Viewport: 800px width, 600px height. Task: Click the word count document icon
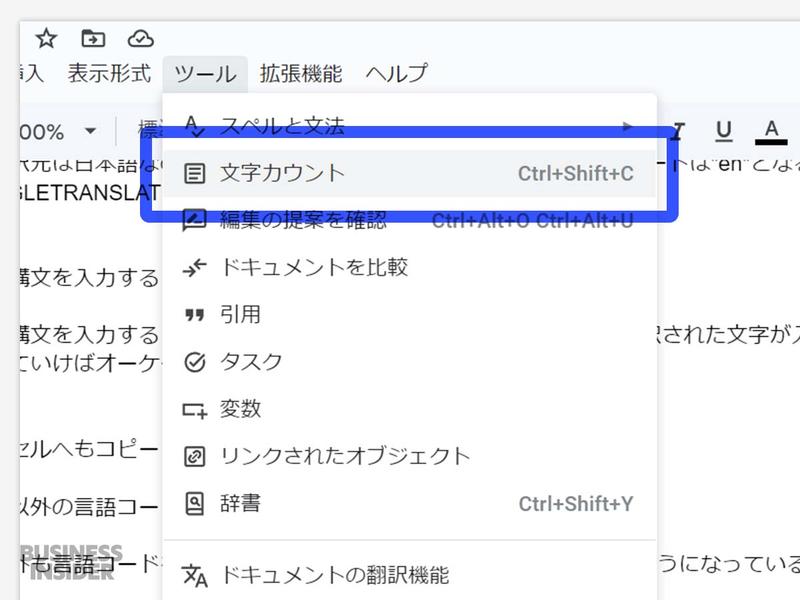tap(194, 173)
